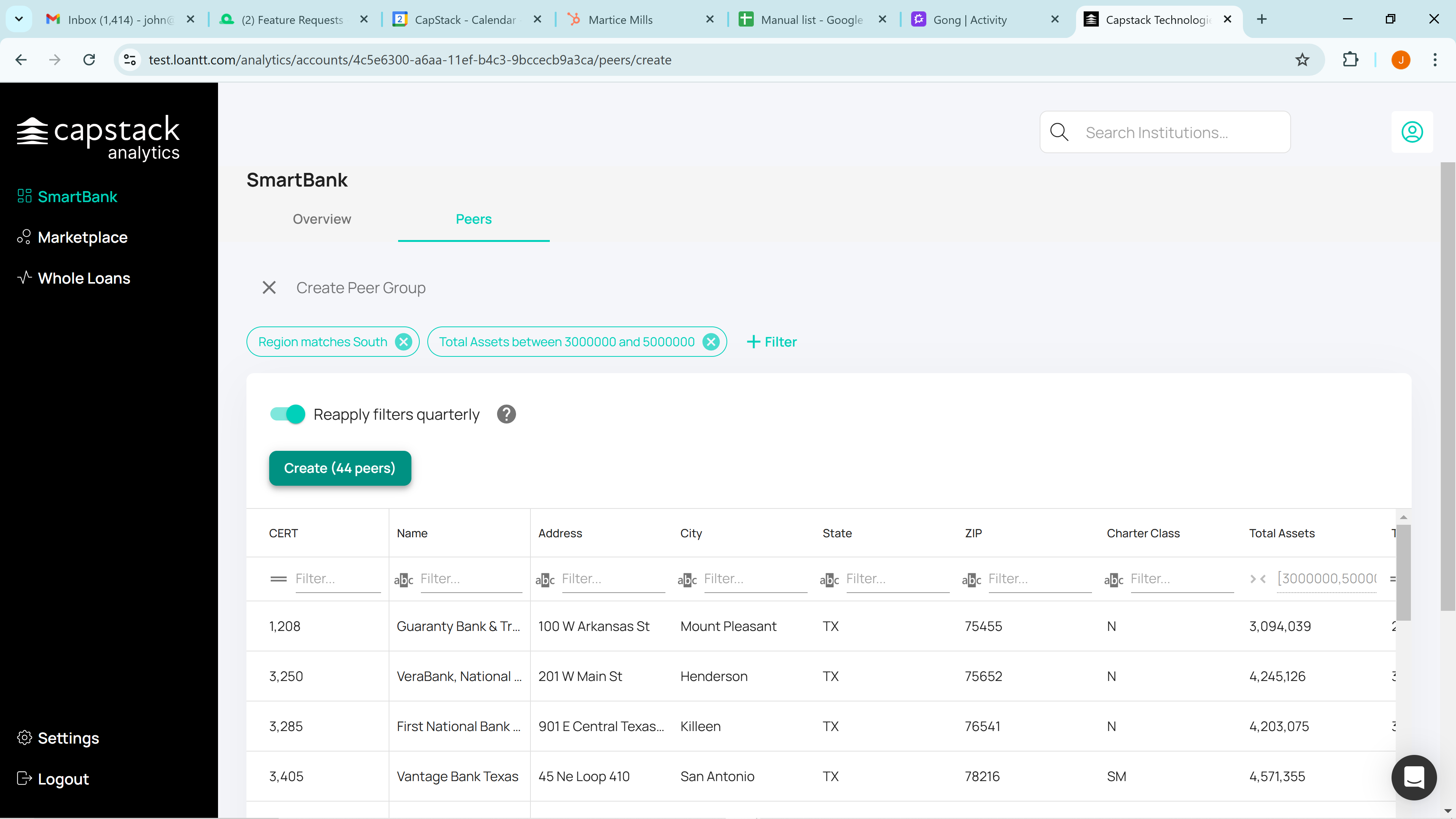
Task: Switch to the Overview tab
Action: point(322,219)
